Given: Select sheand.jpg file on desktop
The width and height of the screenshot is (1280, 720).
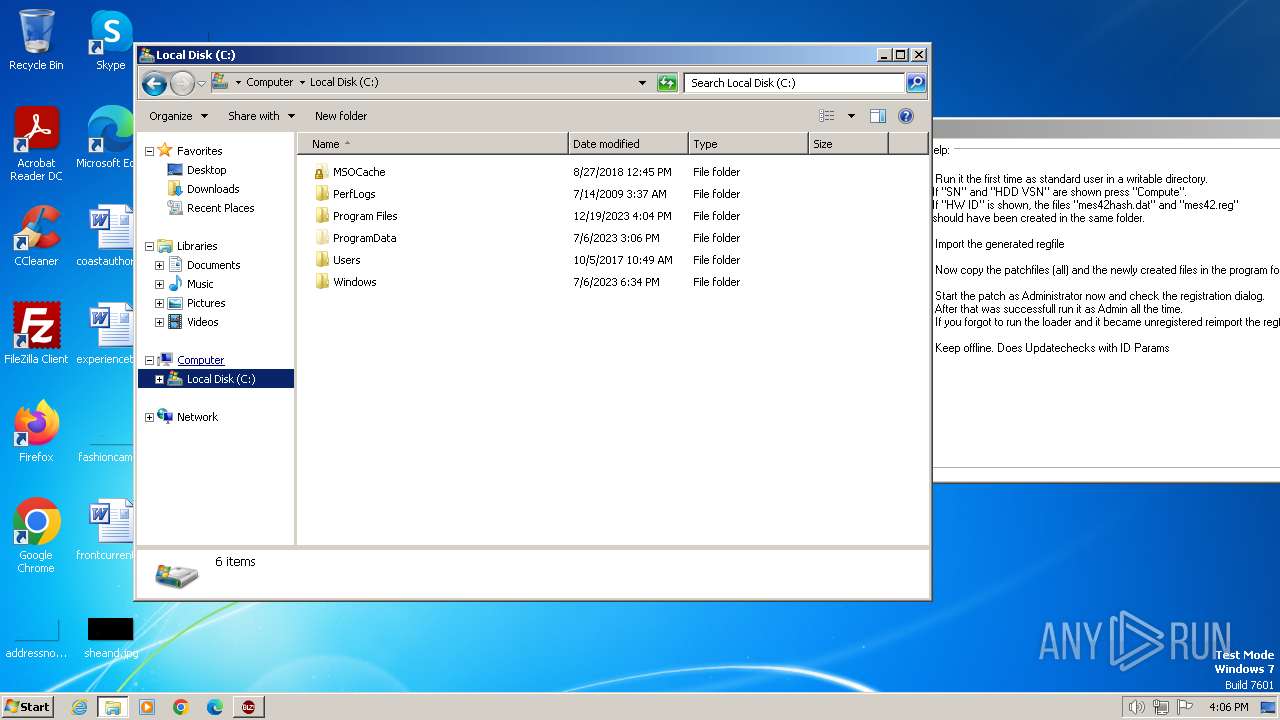Looking at the screenshot, I should (x=110, y=638).
